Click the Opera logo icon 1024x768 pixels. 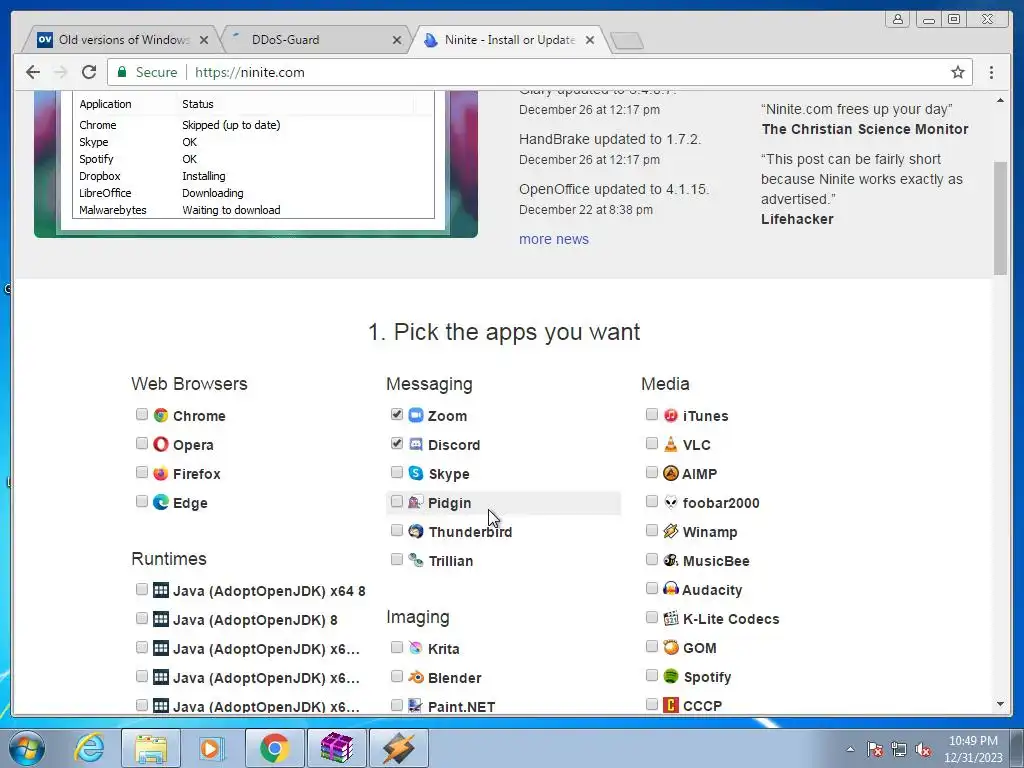[x=161, y=444]
